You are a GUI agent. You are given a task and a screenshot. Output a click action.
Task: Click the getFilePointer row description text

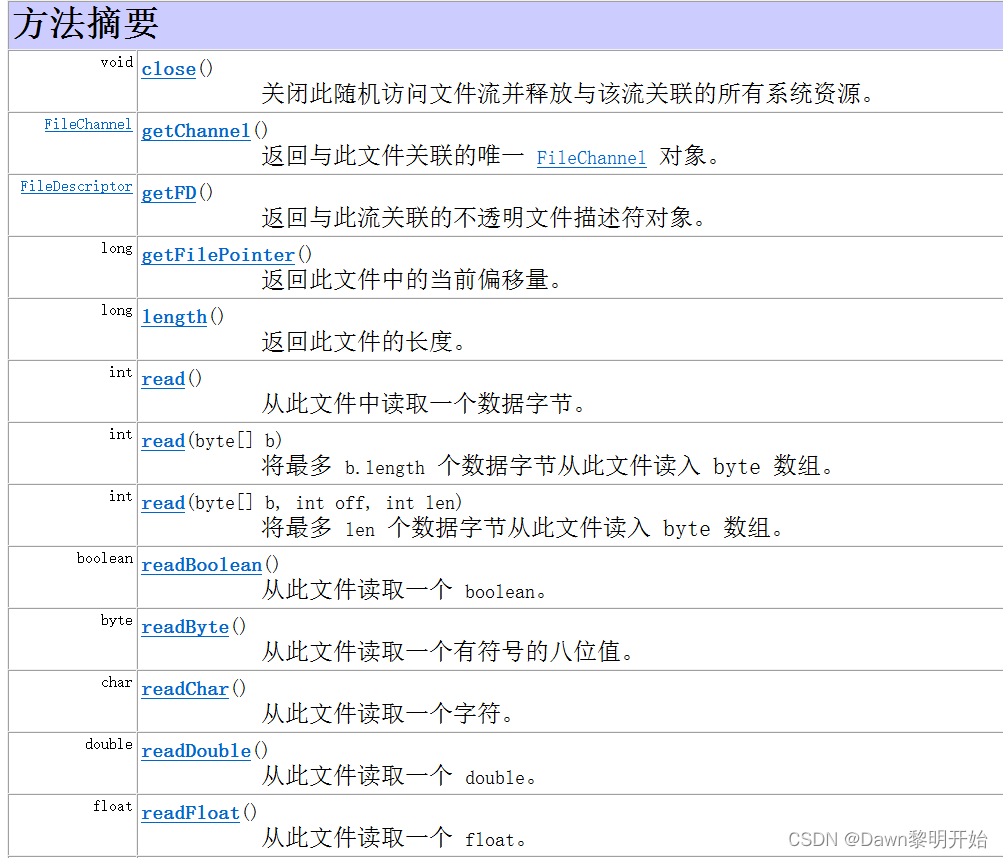point(414,280)
